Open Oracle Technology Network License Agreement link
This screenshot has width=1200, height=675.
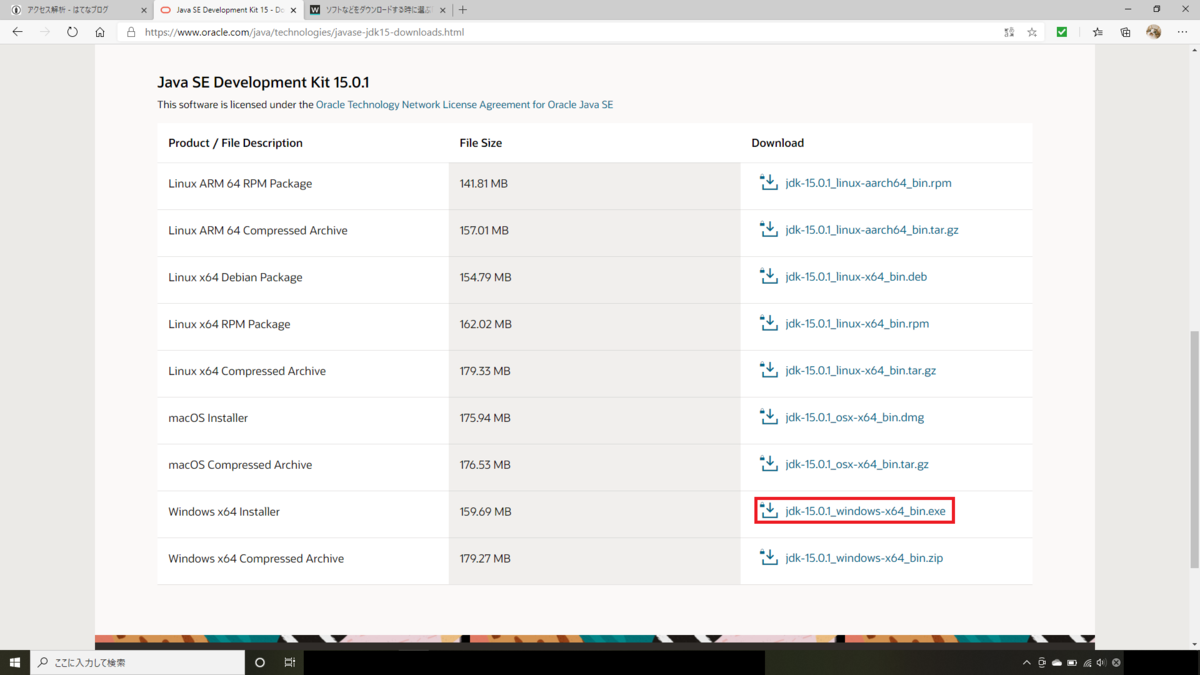tap(464, 105)
